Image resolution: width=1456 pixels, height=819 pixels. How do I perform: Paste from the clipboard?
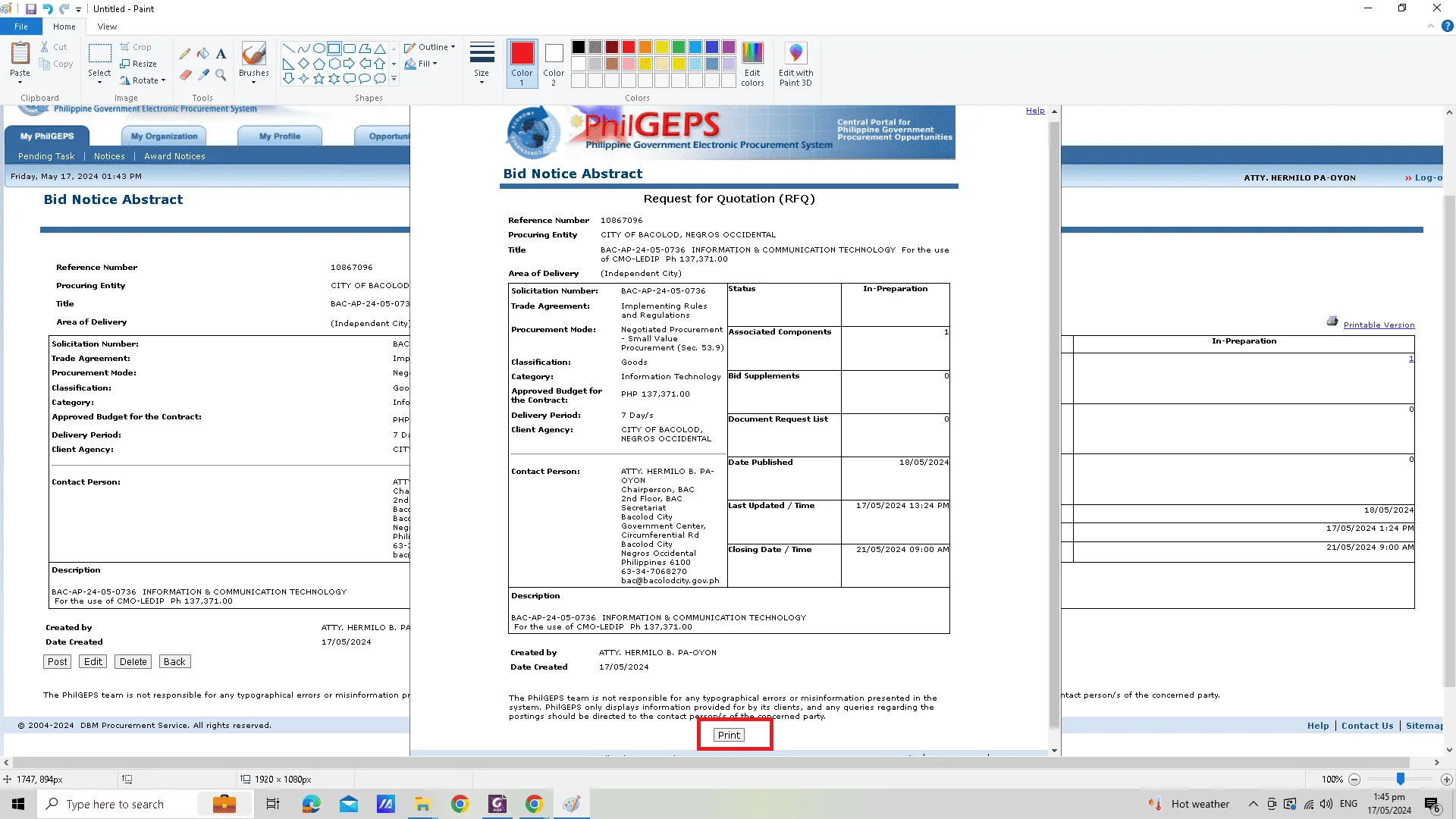tap(20, 53)
